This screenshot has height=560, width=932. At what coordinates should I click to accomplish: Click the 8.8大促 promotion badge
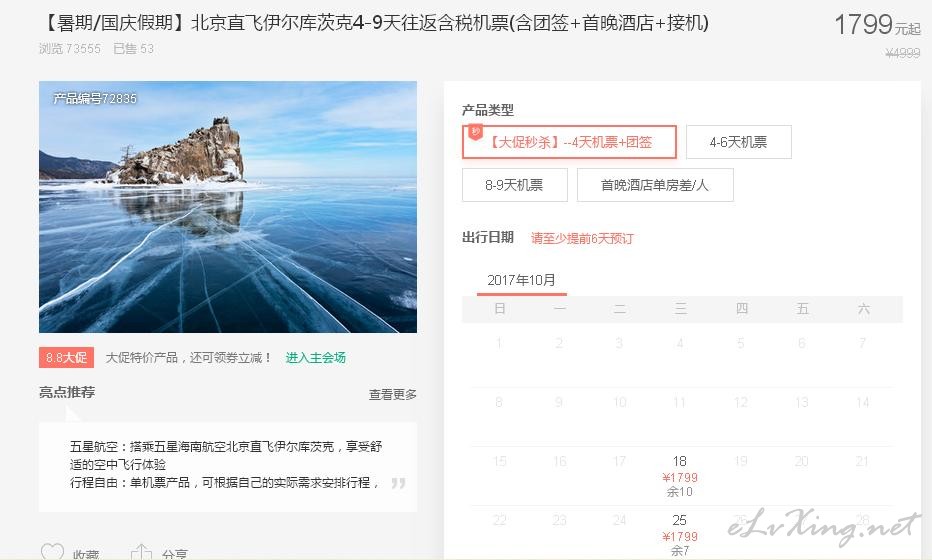click(66, 357)
